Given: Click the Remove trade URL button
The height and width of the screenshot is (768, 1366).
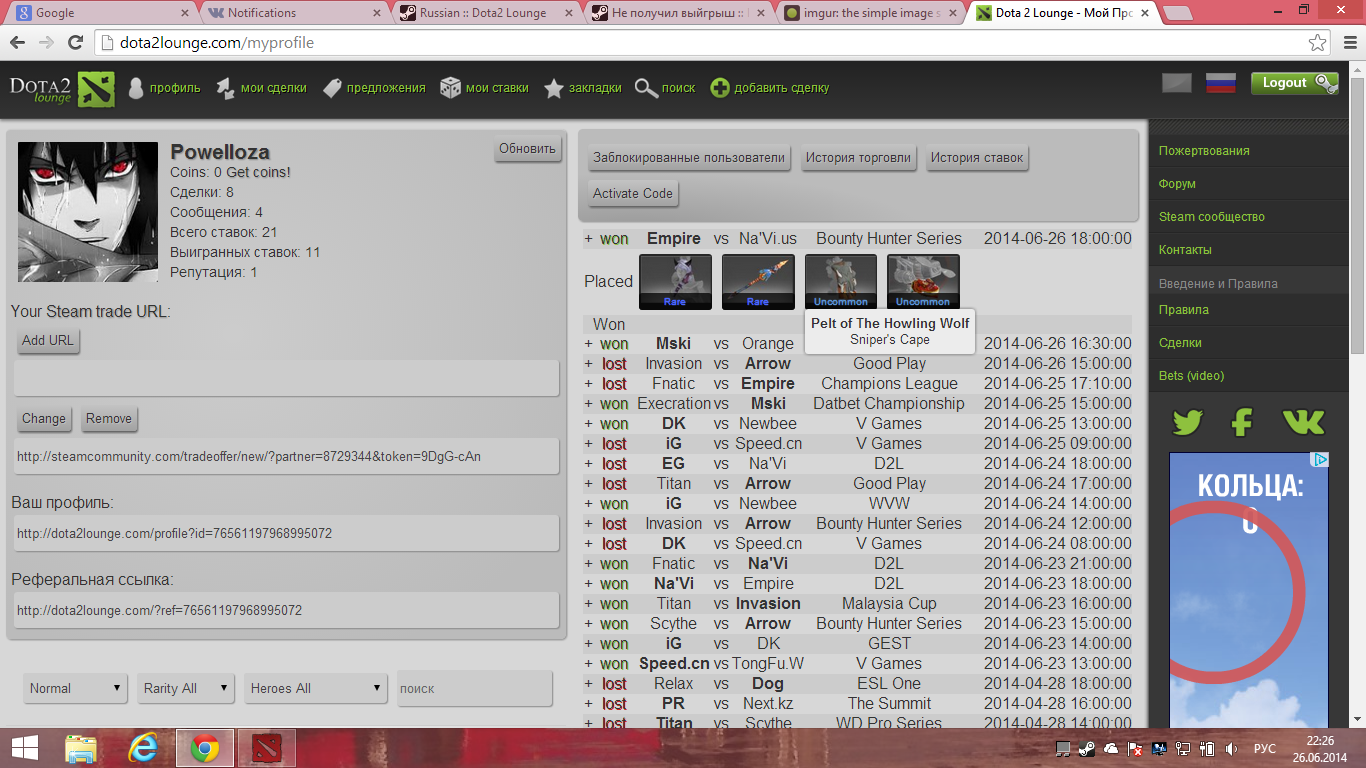Looking at the screenshot, I should (109, 418).
